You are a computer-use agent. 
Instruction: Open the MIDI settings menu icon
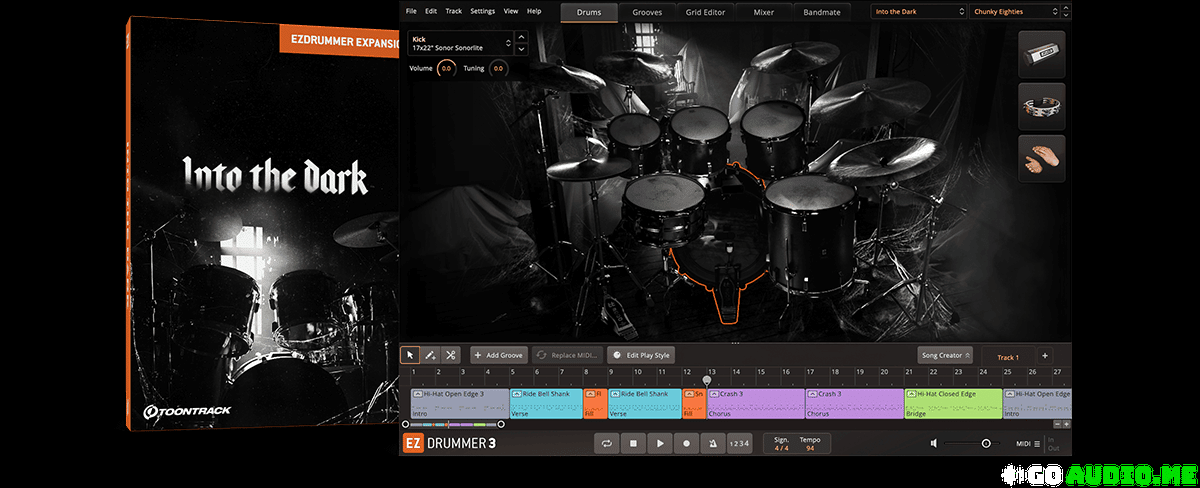(x=1037, y=443)
